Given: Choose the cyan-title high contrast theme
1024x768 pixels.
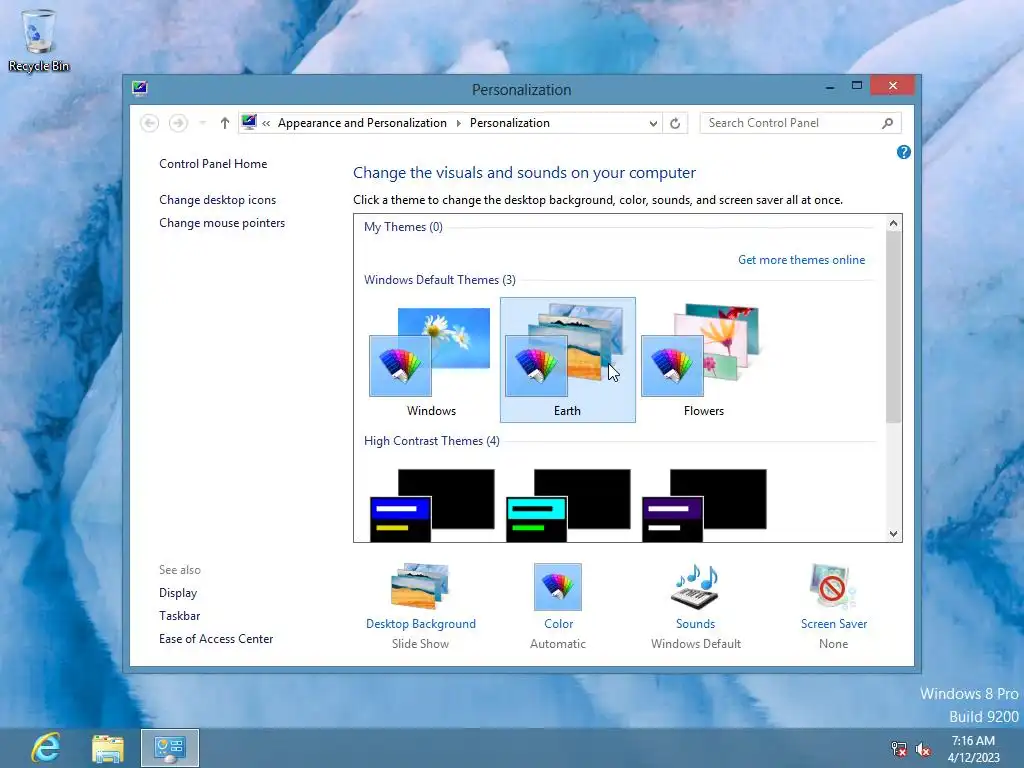Looking at the screenshot, I should pyautogui.click(x=568, y=505).
